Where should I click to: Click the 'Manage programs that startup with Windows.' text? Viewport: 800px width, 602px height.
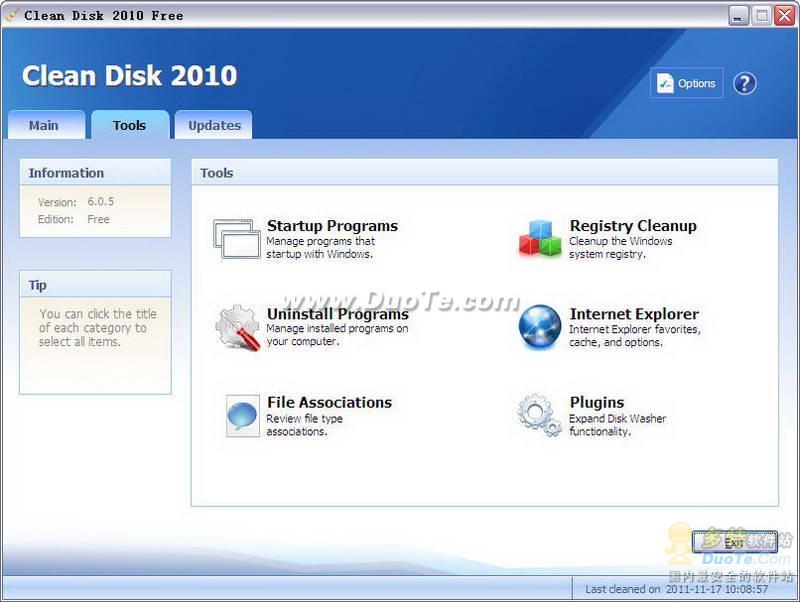[320, 247]
